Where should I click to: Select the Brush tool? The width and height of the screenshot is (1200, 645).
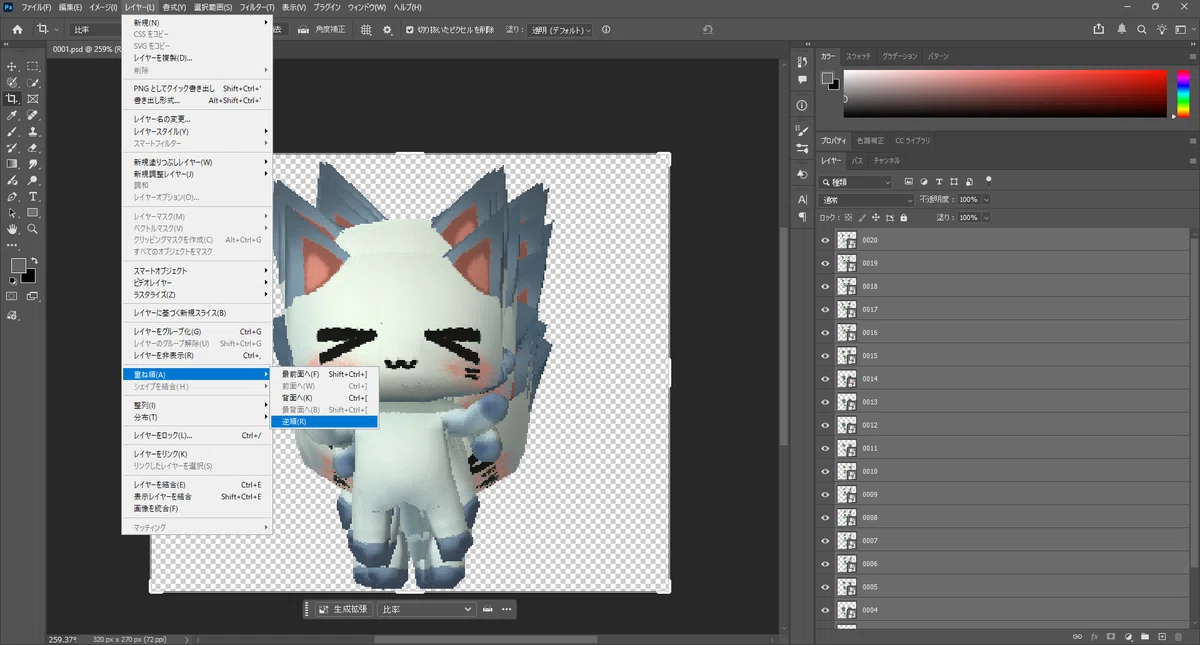12,132
